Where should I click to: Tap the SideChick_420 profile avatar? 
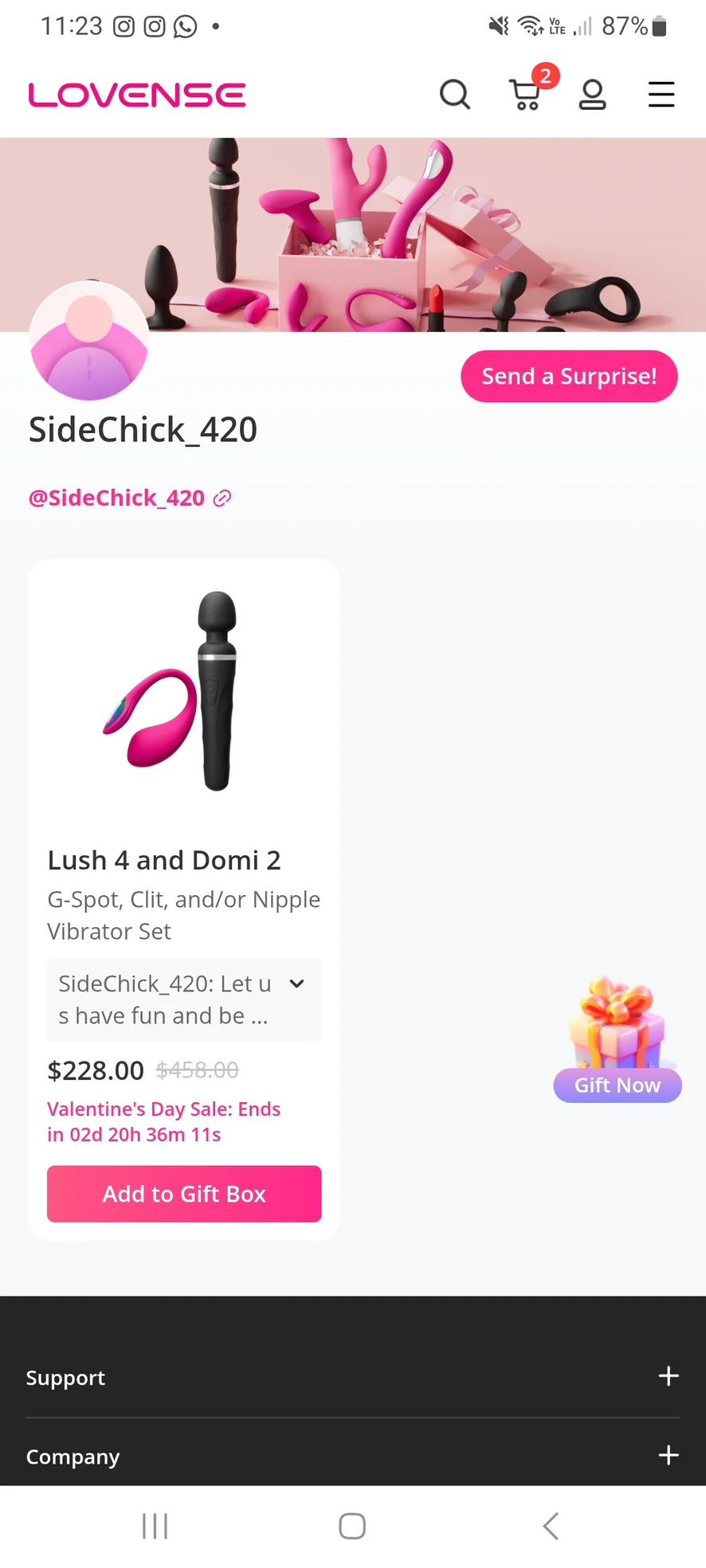(89, 341)
